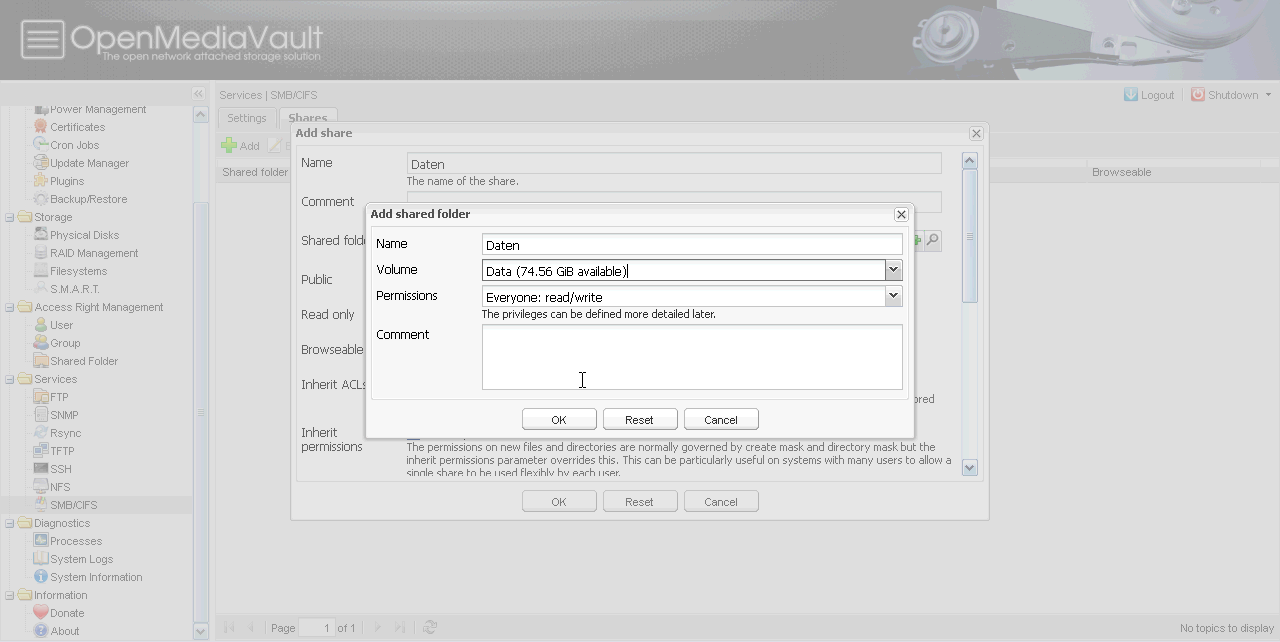Click the System Logs icon
Viewport: 1280px width, 642px height.
click(x=41, y=559)
